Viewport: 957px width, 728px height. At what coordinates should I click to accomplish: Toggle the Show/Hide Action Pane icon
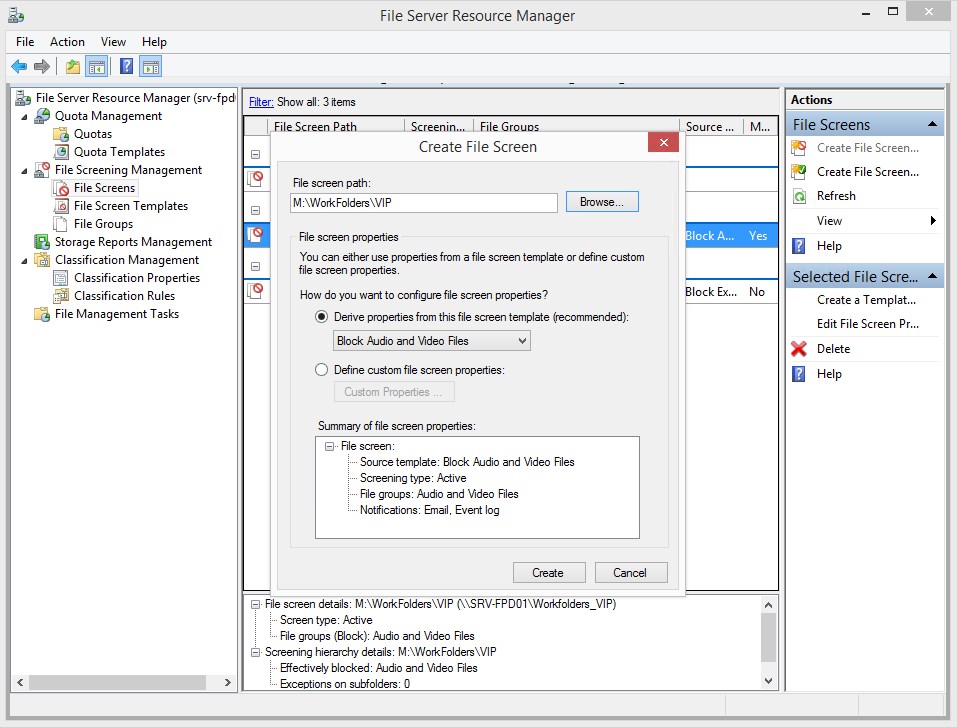pyautogui.click(x=148, y=66)
